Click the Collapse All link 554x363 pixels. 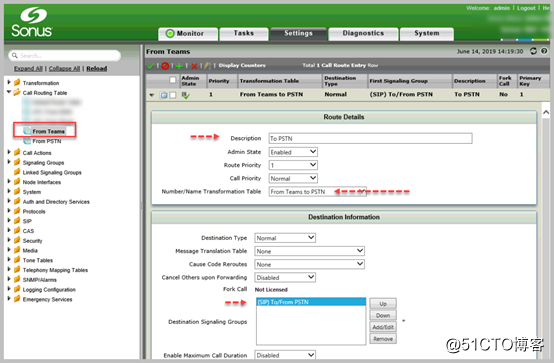point(64,69)
